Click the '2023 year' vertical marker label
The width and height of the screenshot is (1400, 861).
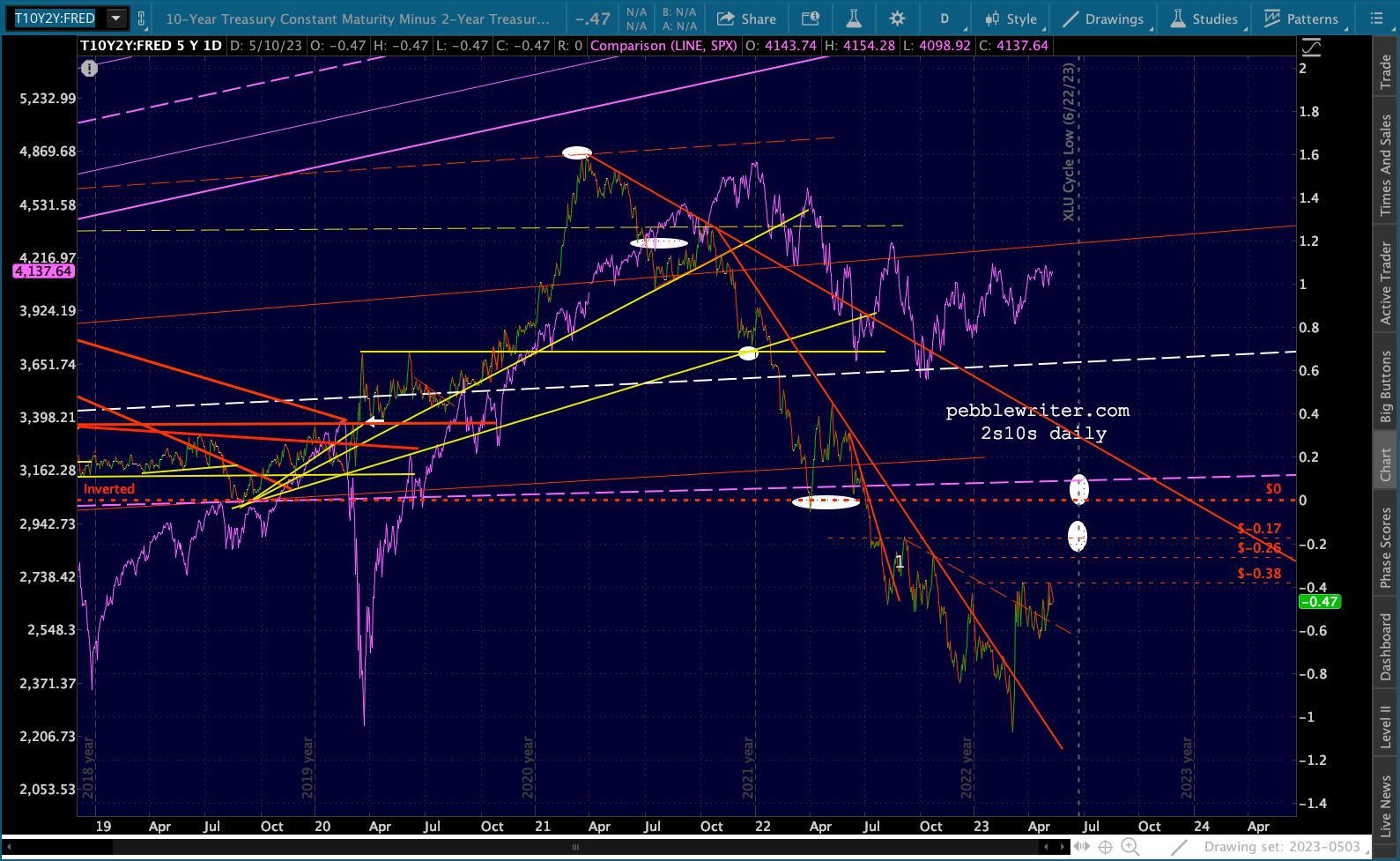tap(1187, 768)
